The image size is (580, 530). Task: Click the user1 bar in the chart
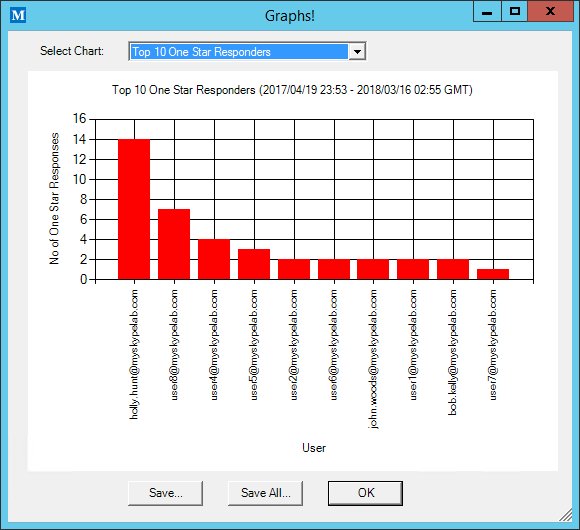[413, 269]
